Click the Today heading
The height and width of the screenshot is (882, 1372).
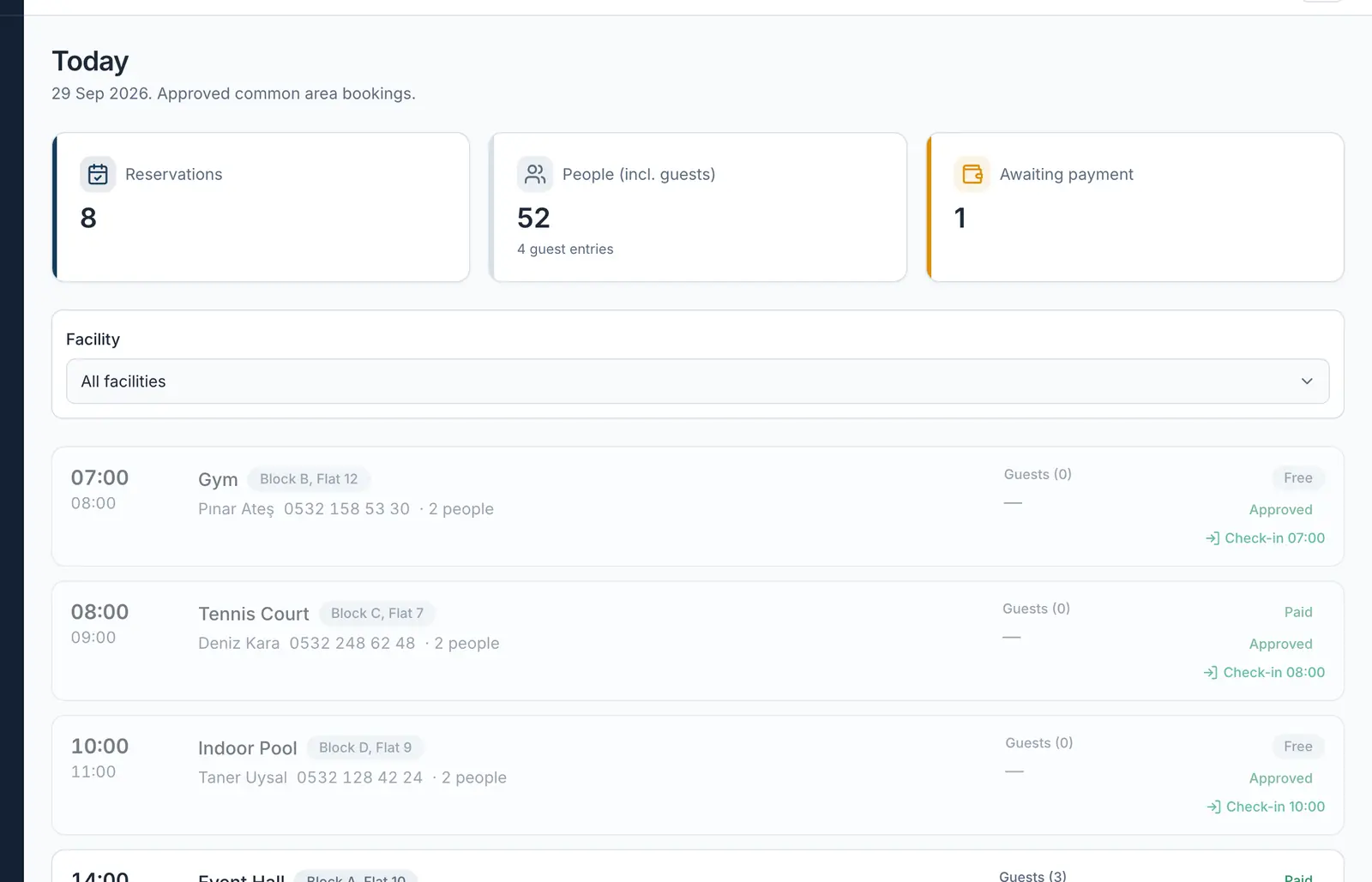pos(90,62)
